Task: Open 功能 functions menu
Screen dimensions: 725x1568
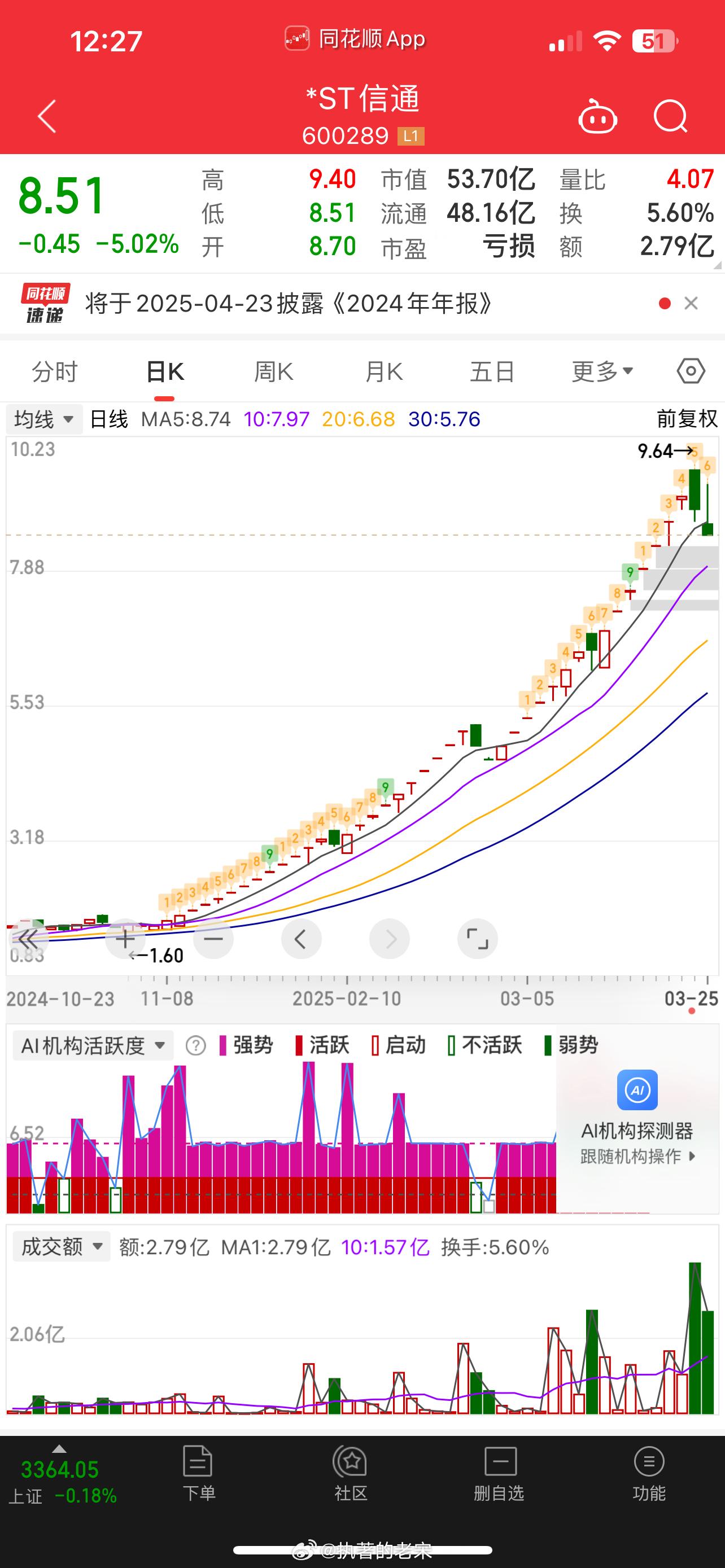Action: tap(649, 1473)
